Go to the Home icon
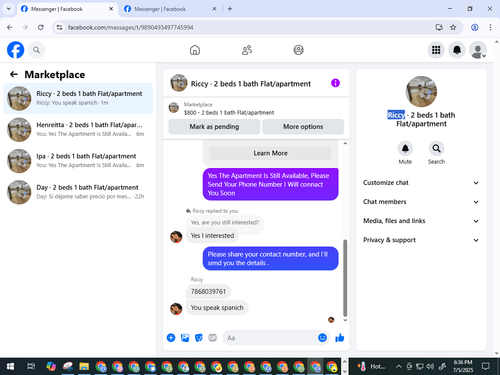 tap(195, 50)
